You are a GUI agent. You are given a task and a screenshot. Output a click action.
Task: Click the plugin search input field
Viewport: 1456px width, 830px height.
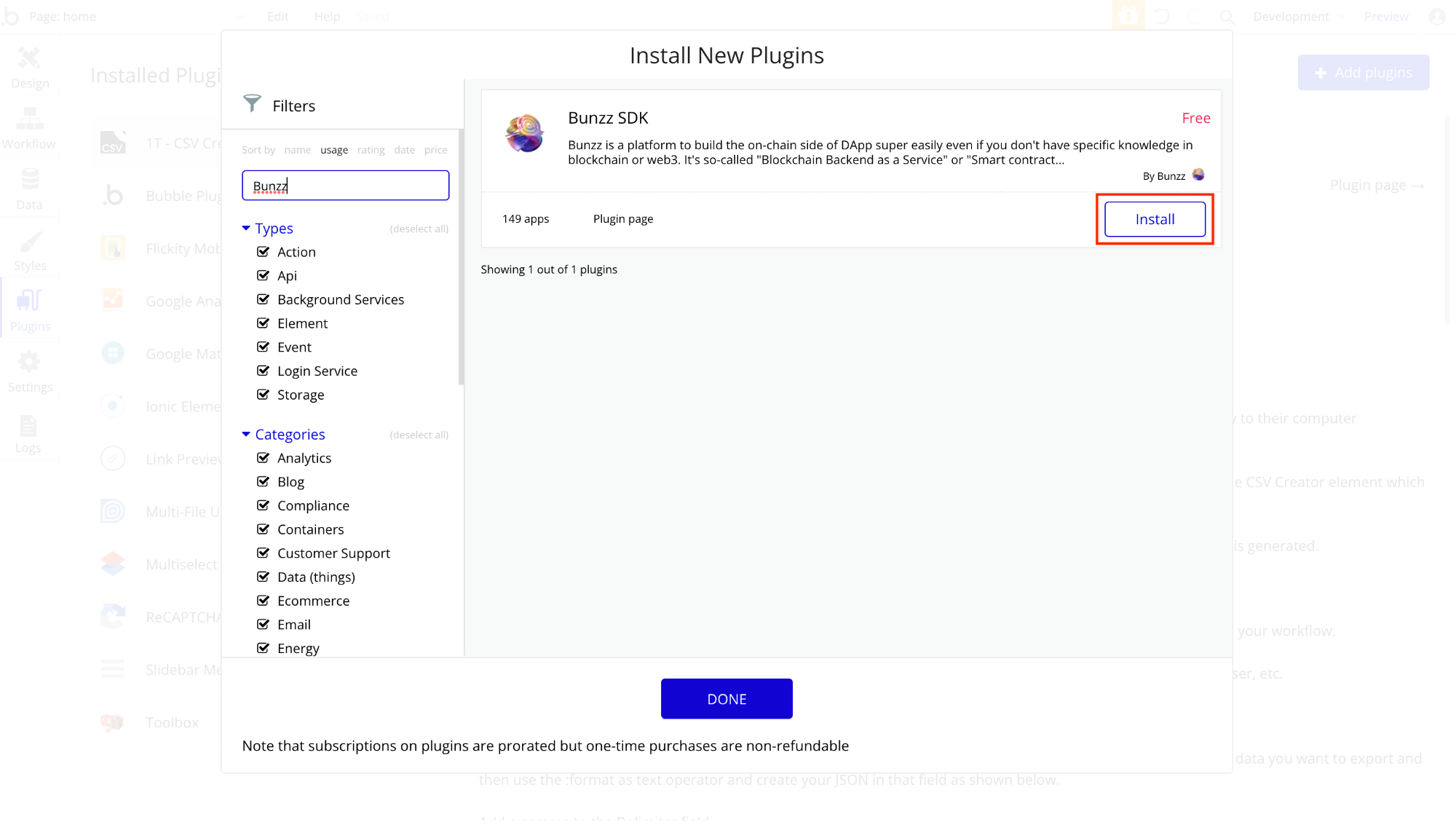click(345, 186)
